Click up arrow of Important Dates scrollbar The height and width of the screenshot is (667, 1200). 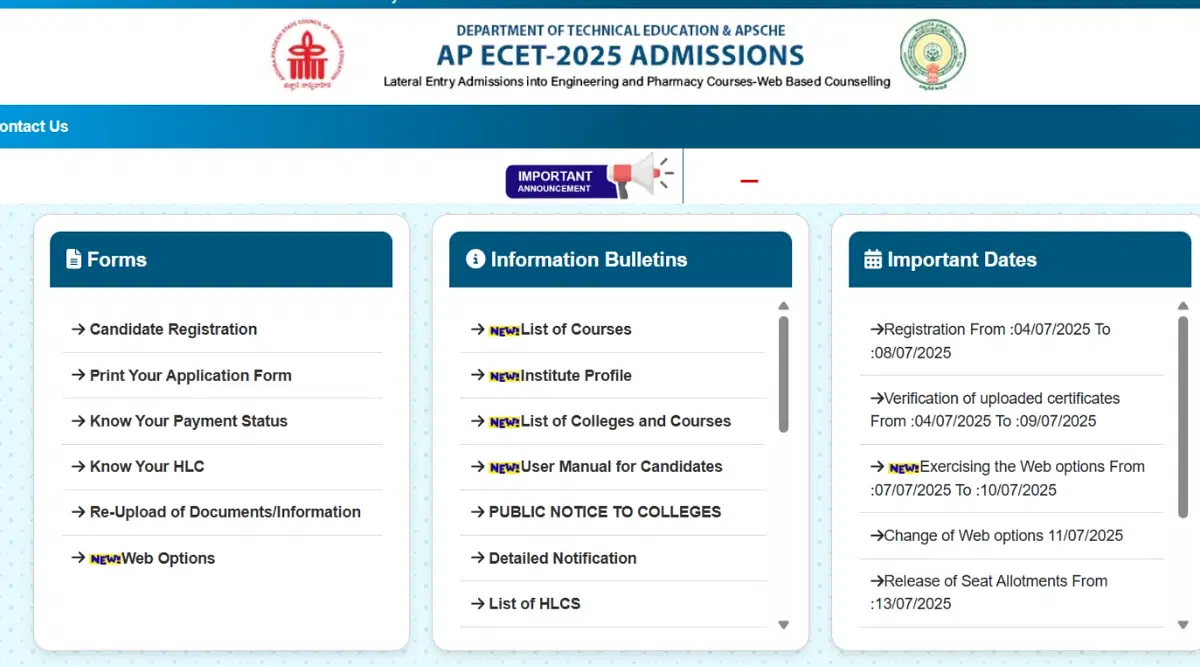point(1184,306)
